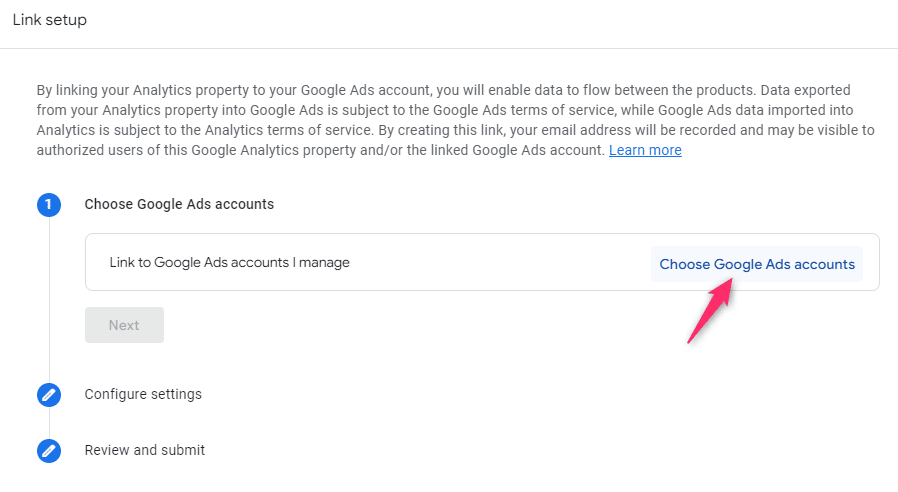
Task: Click the blue step 1 number circle
Action: [49, 204]
